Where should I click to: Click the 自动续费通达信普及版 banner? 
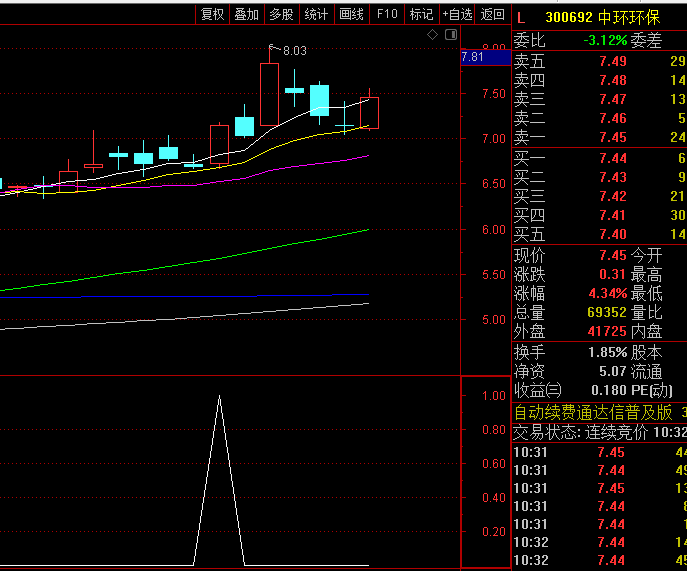click(x=595, y=412)
